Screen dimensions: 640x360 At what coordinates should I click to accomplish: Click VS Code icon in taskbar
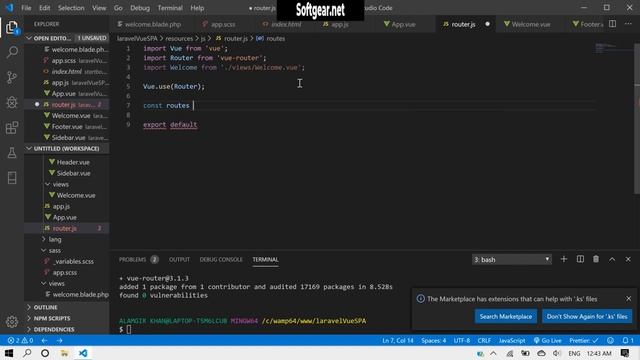coord(83,353)
